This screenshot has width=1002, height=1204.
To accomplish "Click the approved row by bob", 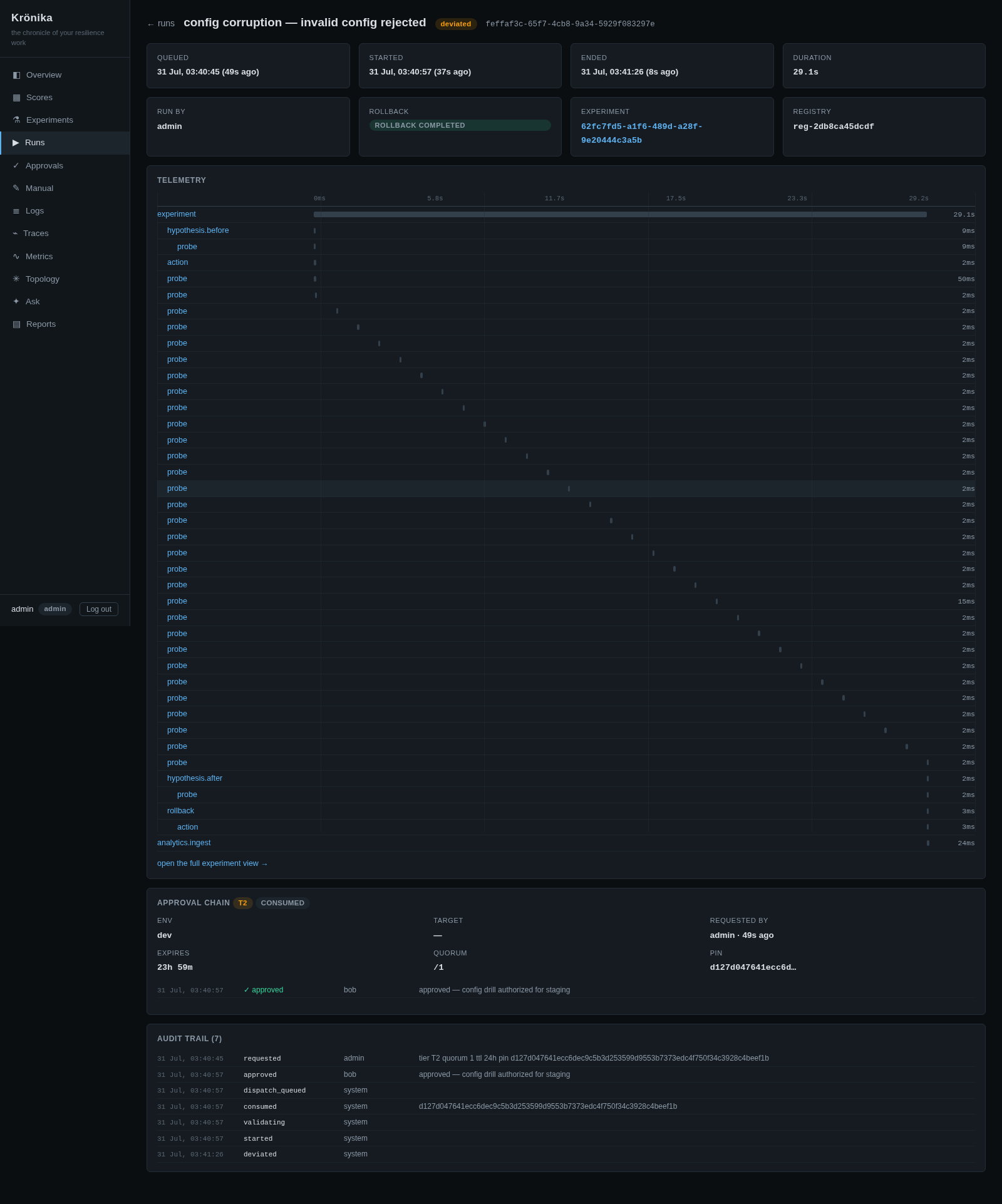I will tap(566, 990).
